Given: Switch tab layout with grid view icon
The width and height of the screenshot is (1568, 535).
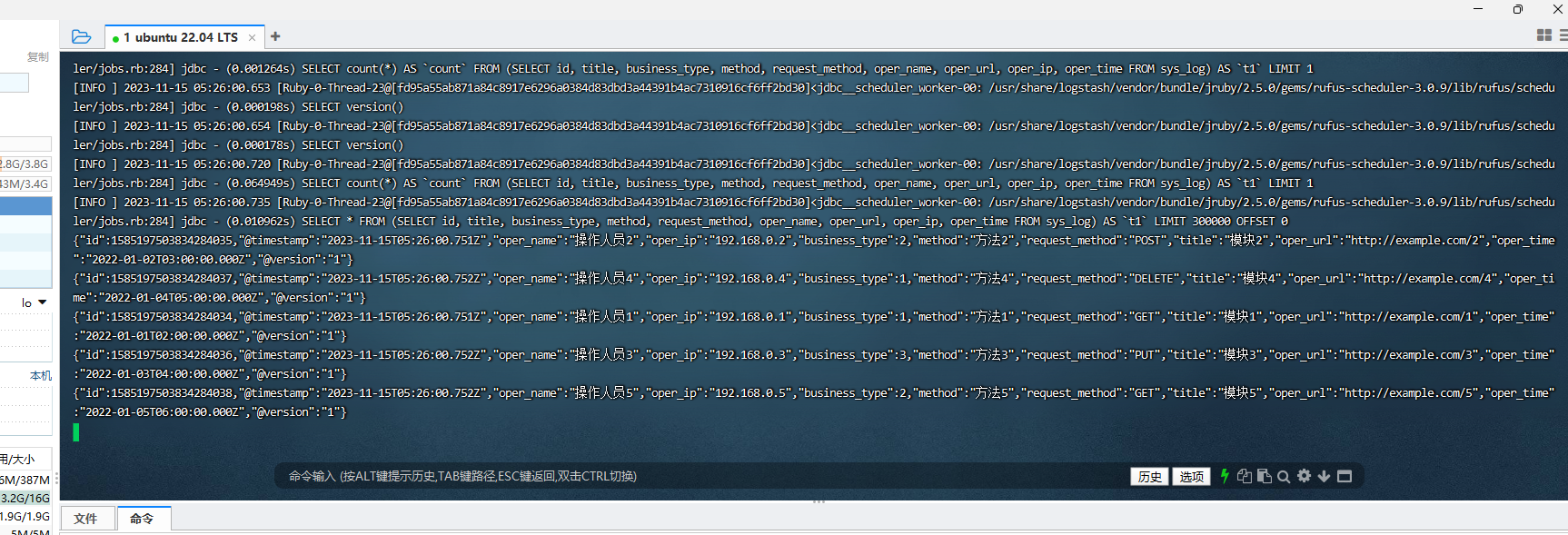Looking at the screenshot, I should pos(1543,35).
